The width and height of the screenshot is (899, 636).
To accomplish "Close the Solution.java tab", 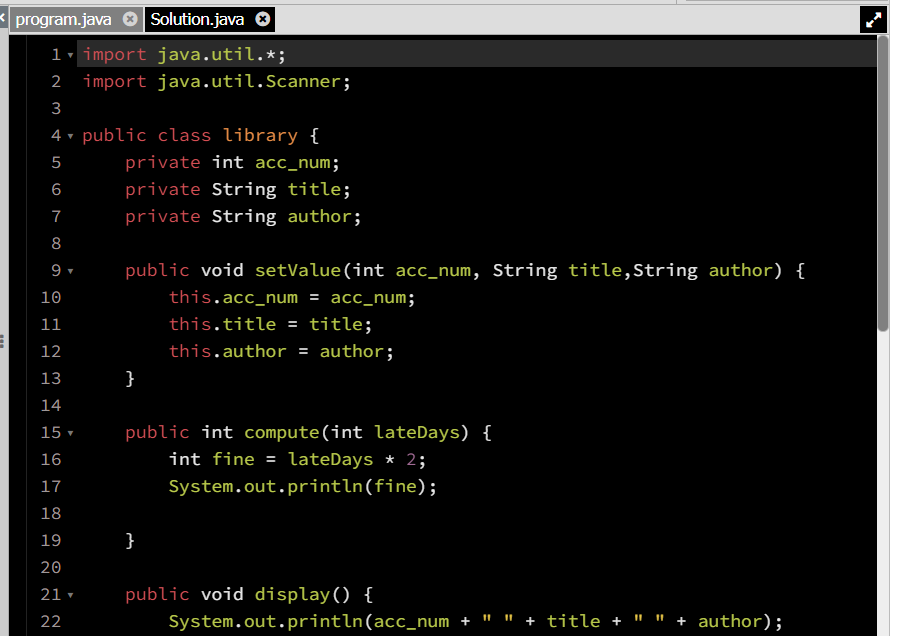I will tap(263, 19).
